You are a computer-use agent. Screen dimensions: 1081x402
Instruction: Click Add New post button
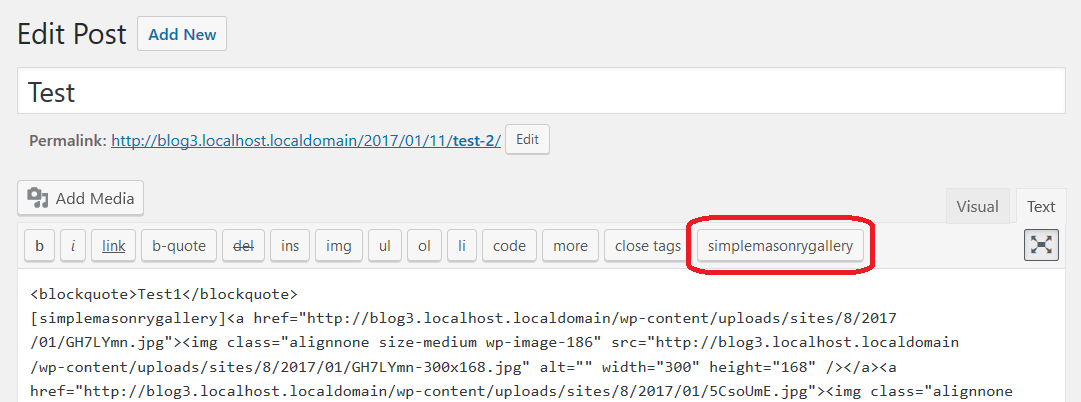[x=182, y=34]
